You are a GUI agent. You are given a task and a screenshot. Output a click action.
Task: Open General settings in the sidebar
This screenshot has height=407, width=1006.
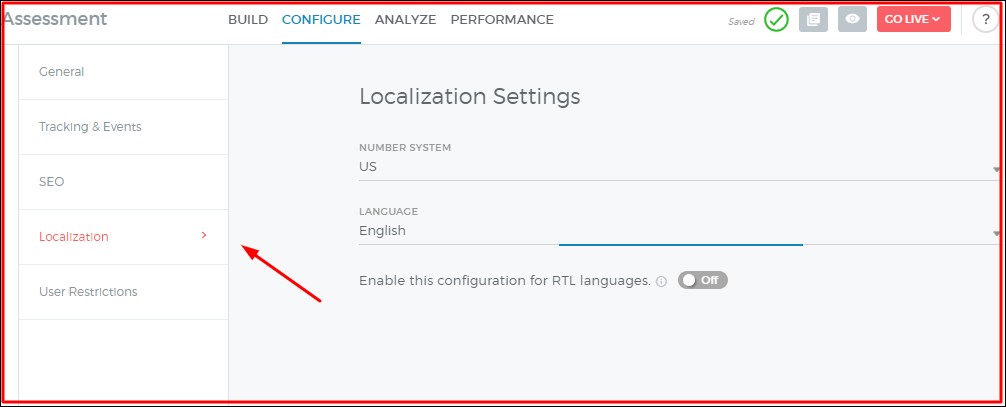point(62,72)
